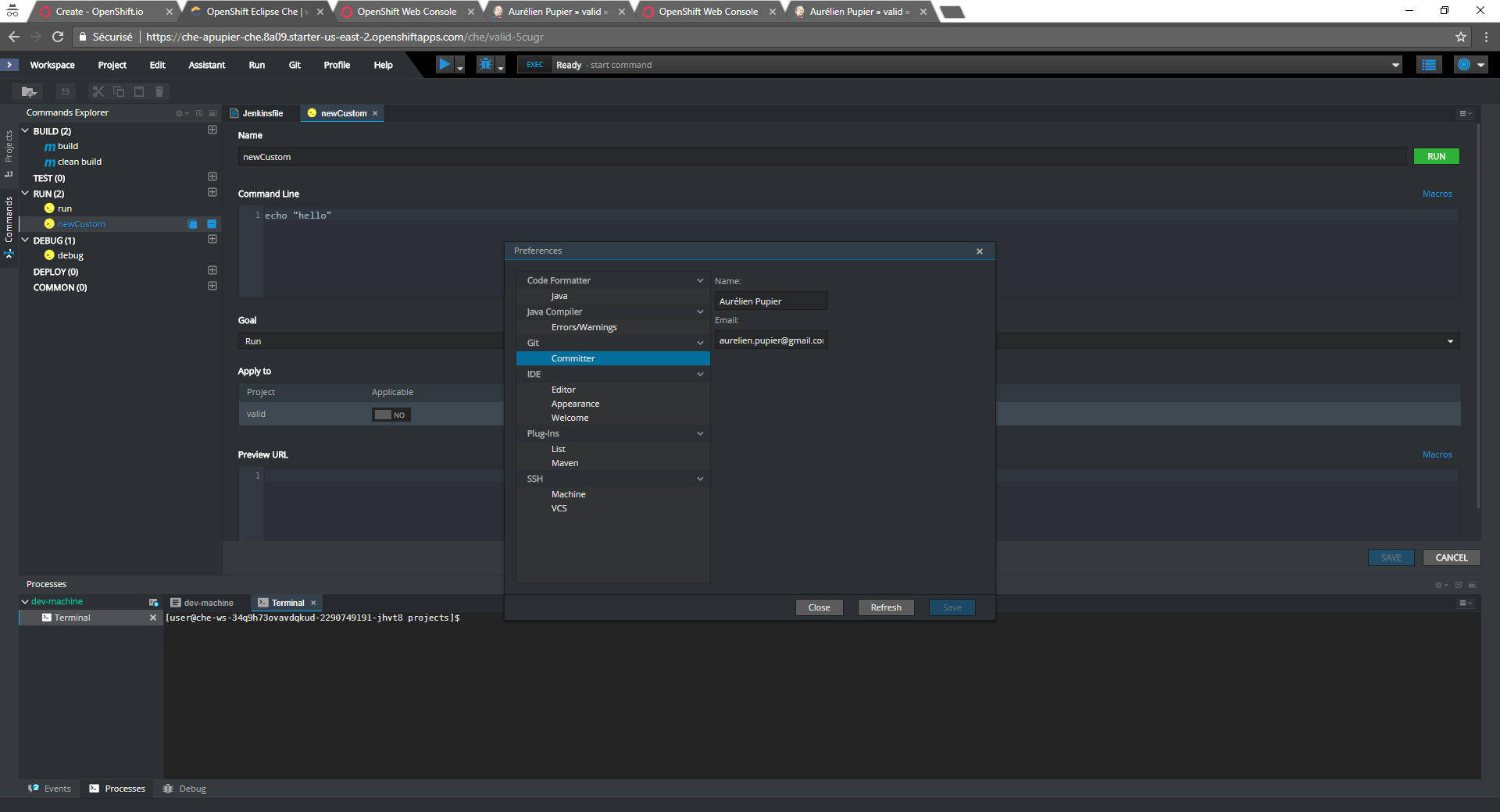The width and height of the screenshot is (1500, 812).
Task: Click the Debug bug icon in toolbar
Action: pyautogui.click(x=485, y=65)
